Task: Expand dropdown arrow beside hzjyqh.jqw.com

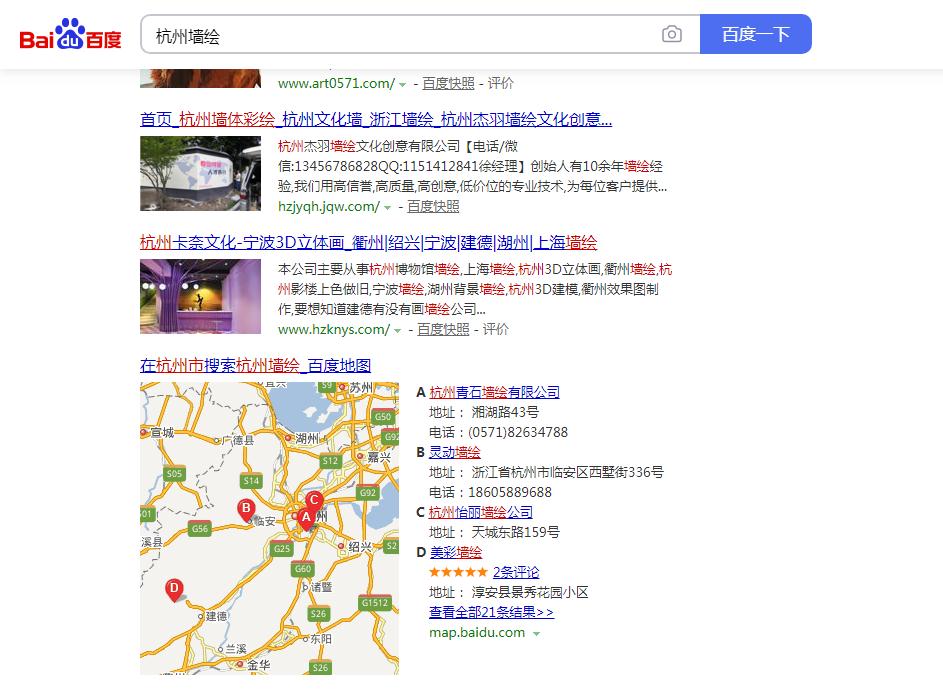Action: 387,208
